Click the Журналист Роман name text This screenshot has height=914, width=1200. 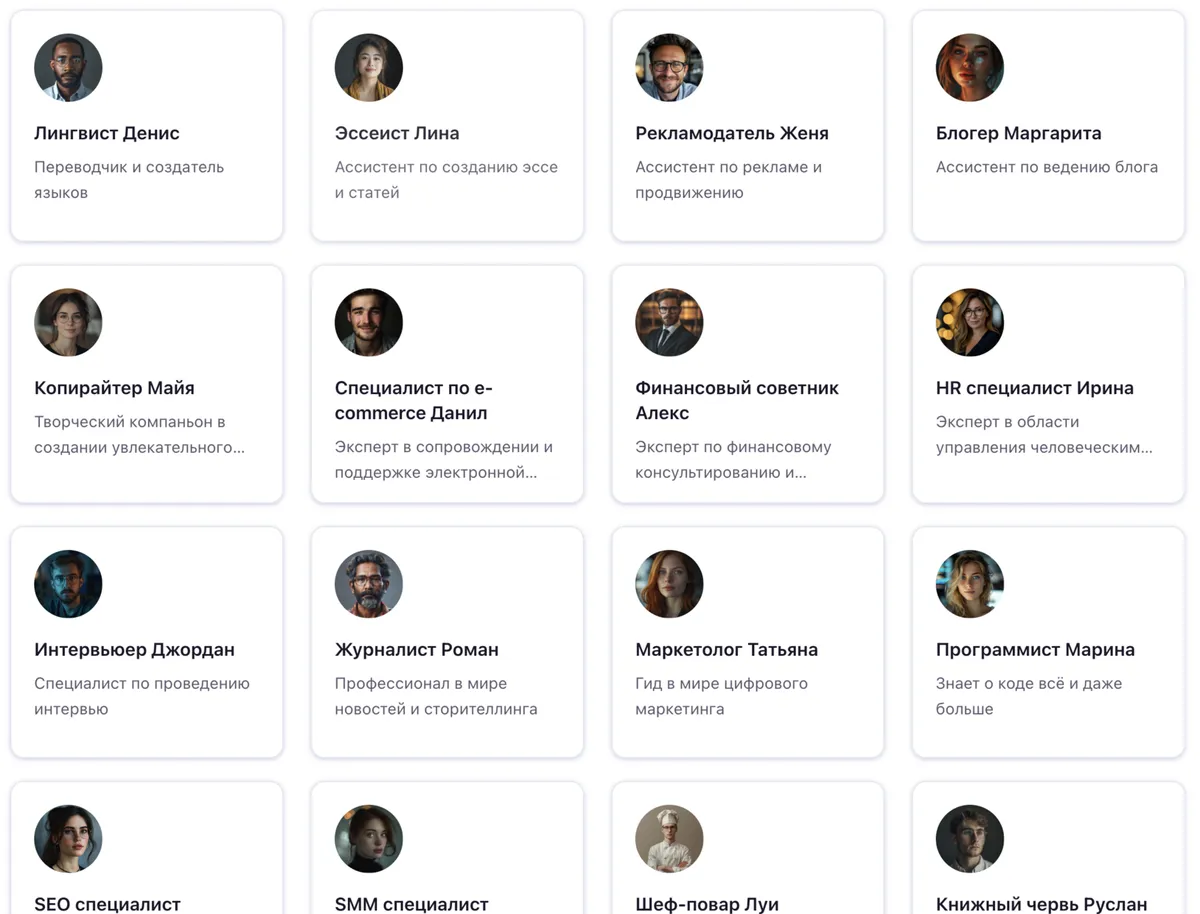tap(416, 648)
